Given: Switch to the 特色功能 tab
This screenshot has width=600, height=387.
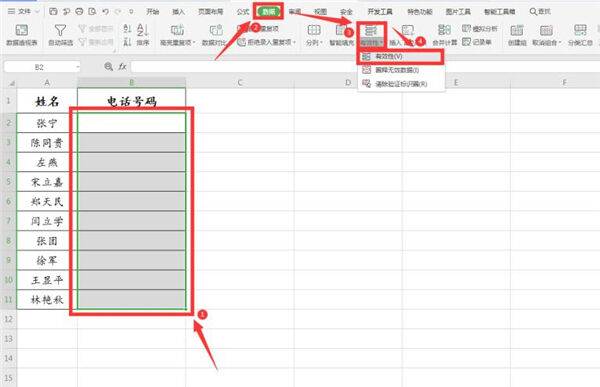Looking at the screenshot, I should tap(419, 12).
